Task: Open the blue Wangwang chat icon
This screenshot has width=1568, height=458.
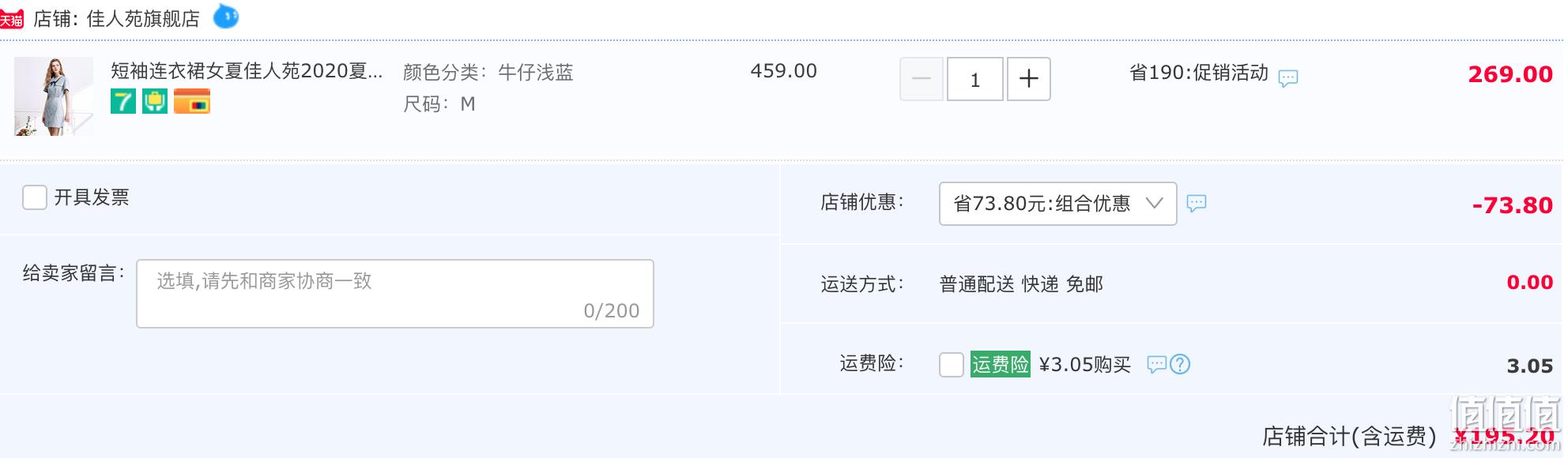Action: point(226,17)
